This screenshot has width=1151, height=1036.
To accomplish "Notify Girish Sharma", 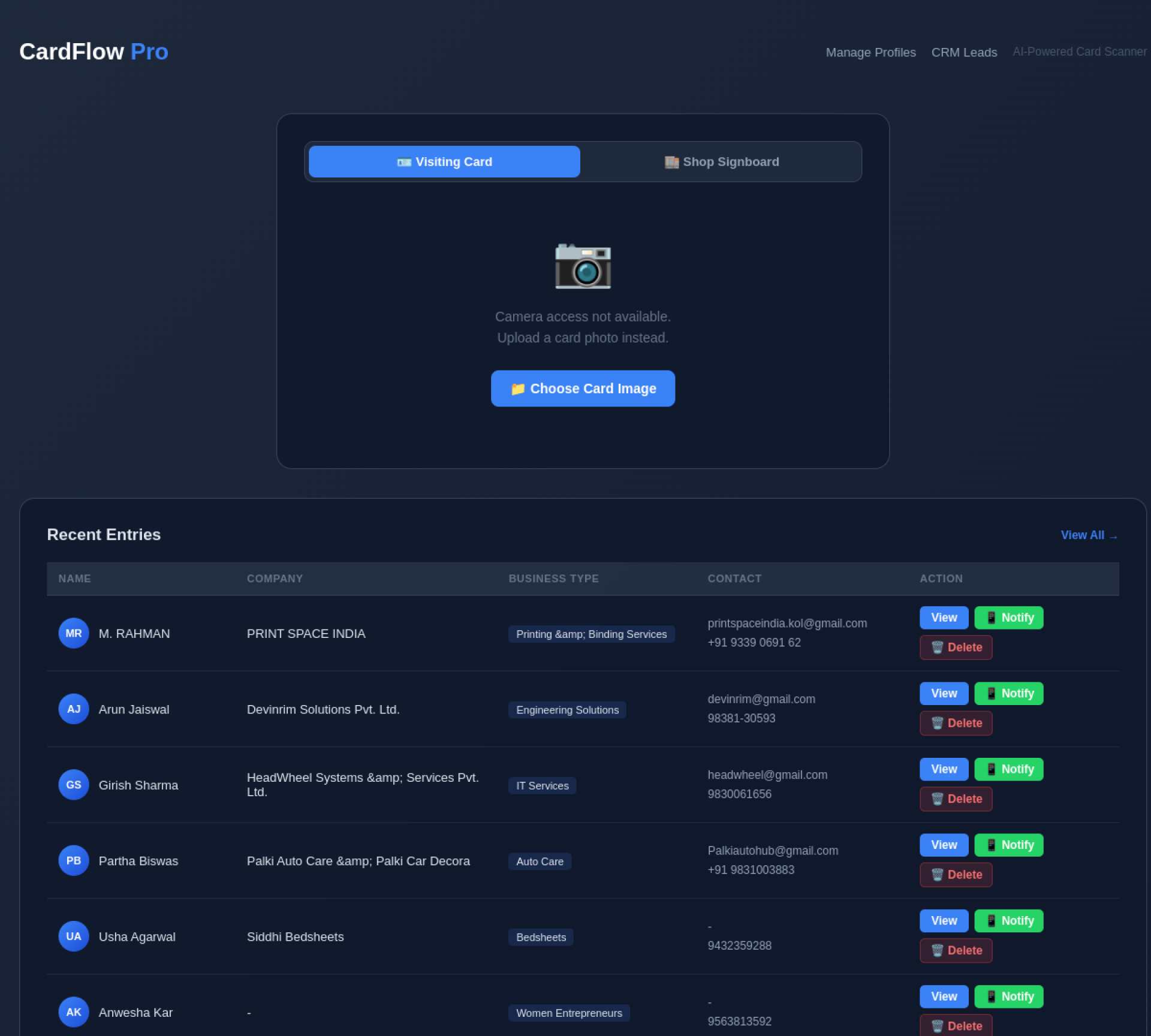I will pyautogui.click(x=1009, y=769).
